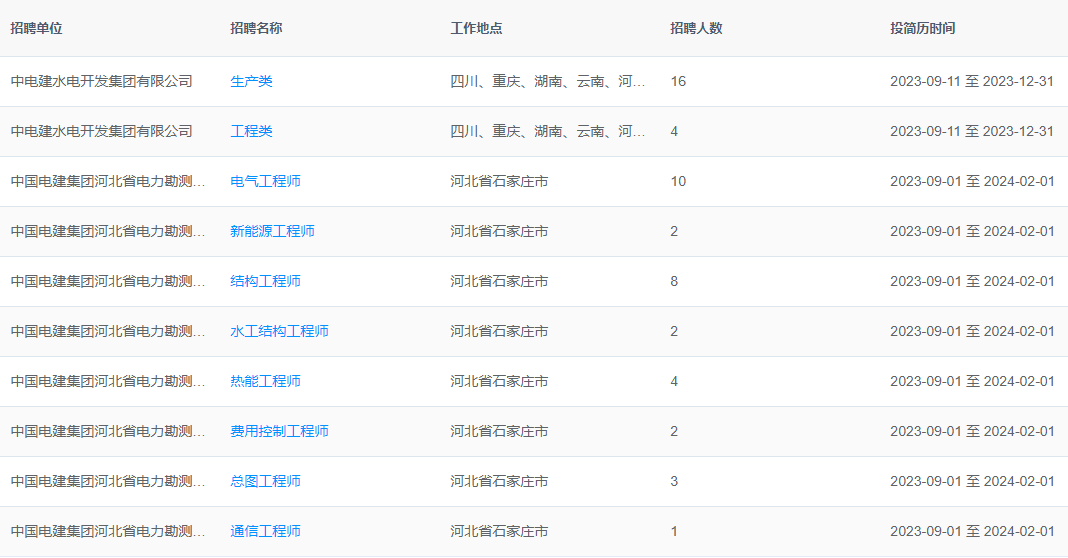
Task: Select the date range in the 水工结构工程师 row
Action: pos(972,331)
